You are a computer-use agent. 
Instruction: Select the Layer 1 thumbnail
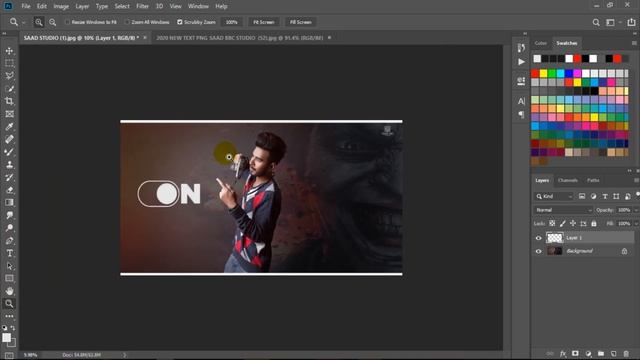coord(554,238)
